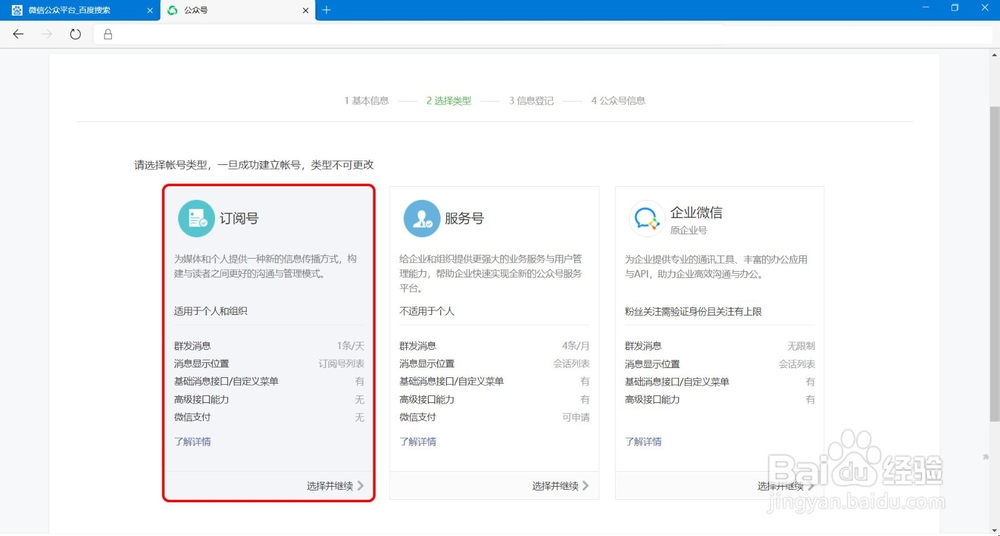This screenshot has height=536, width=1000.
Task: Minimize the browser window
Action: (x=925, y=7)
